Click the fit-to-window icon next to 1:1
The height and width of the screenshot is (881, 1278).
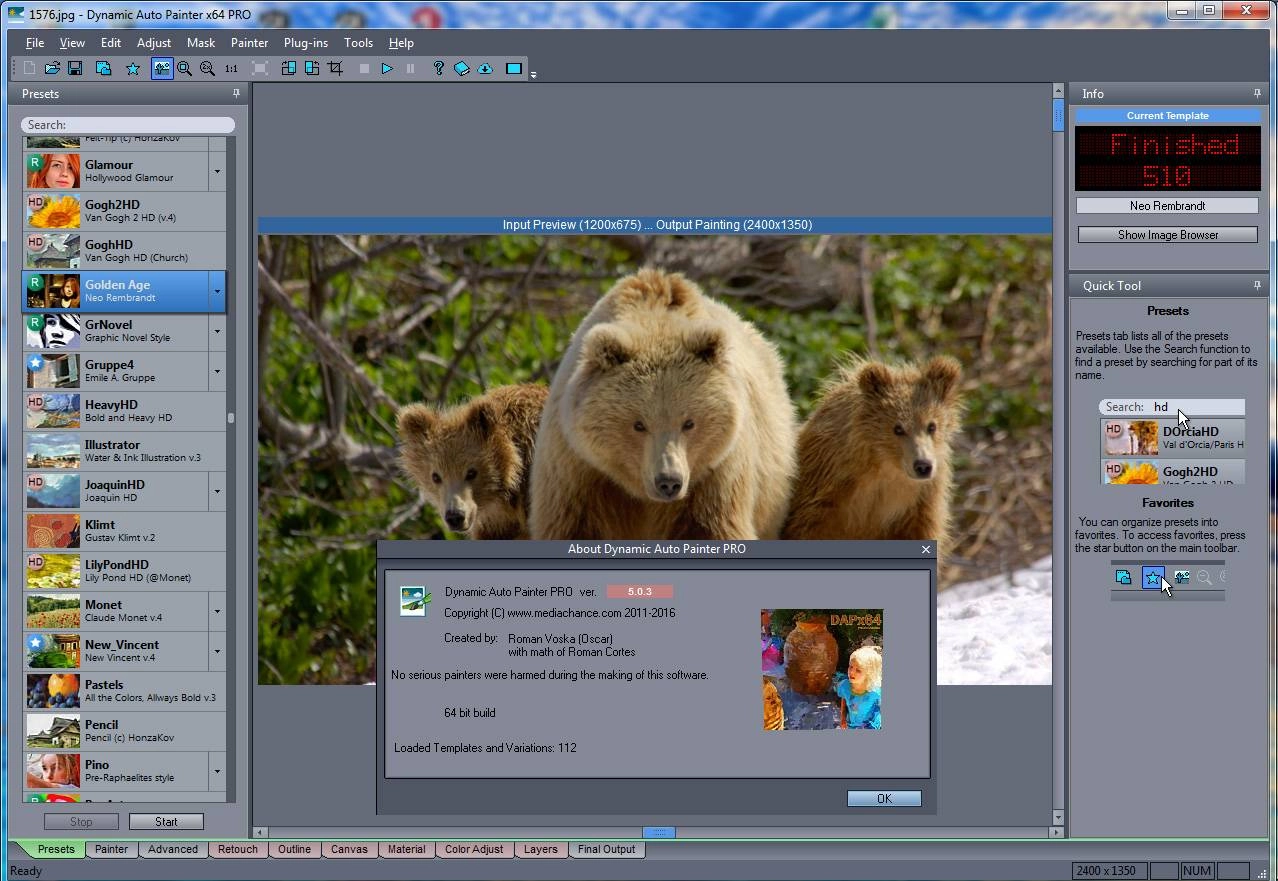[x=260, y=68]
